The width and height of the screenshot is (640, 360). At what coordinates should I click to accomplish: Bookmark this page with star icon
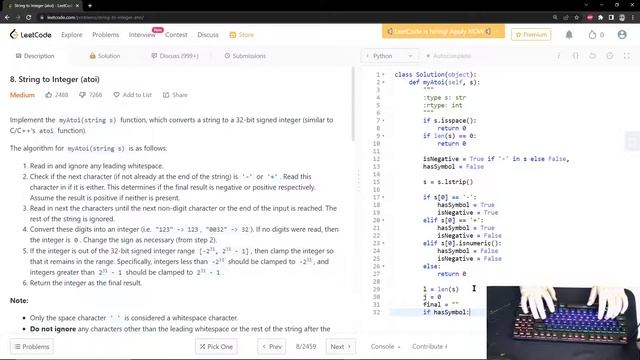pyautogui.click(x=576, y=18)
